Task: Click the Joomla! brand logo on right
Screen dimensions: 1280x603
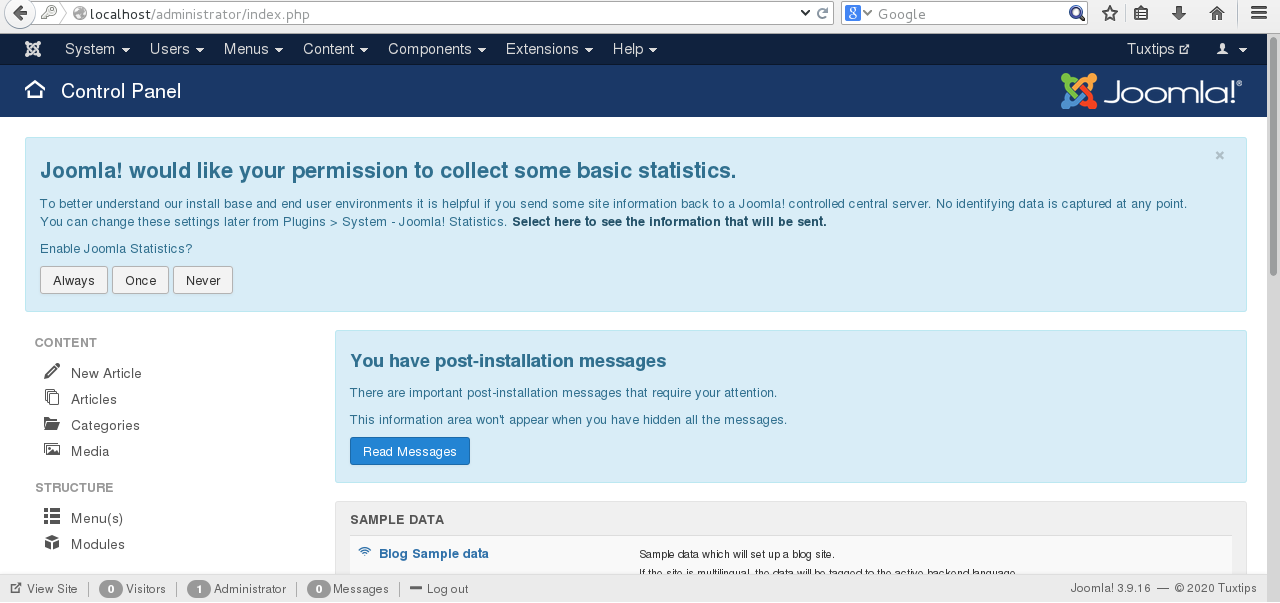Action: 1151,91
